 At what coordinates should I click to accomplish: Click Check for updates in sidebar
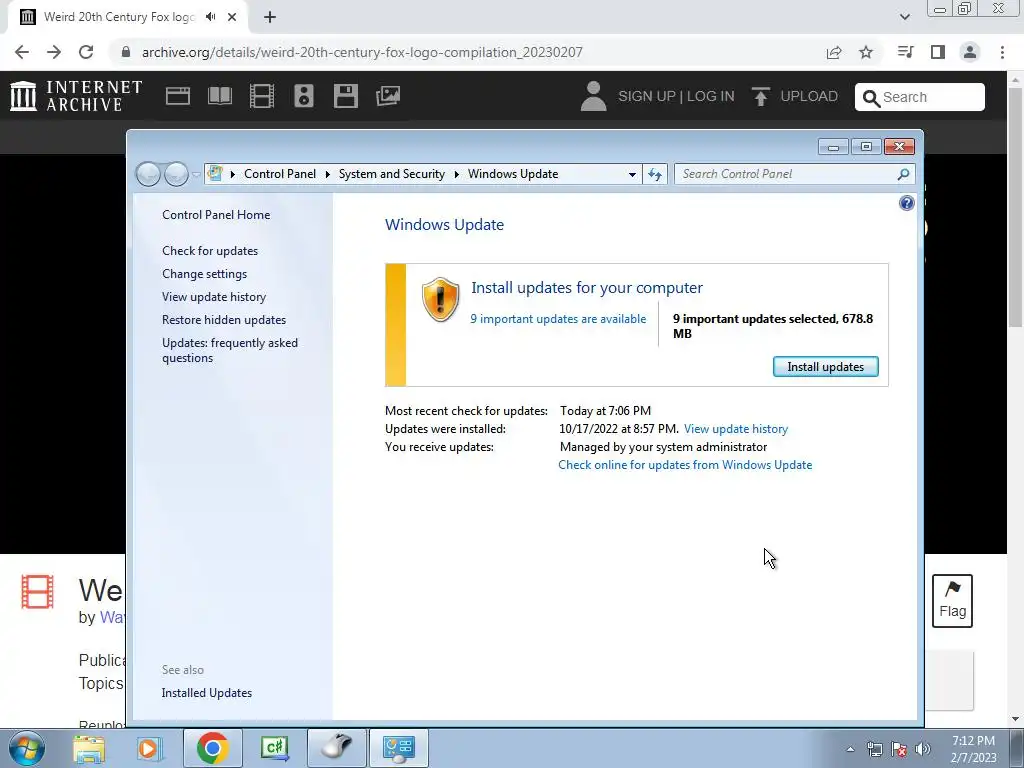pos(210,251)
